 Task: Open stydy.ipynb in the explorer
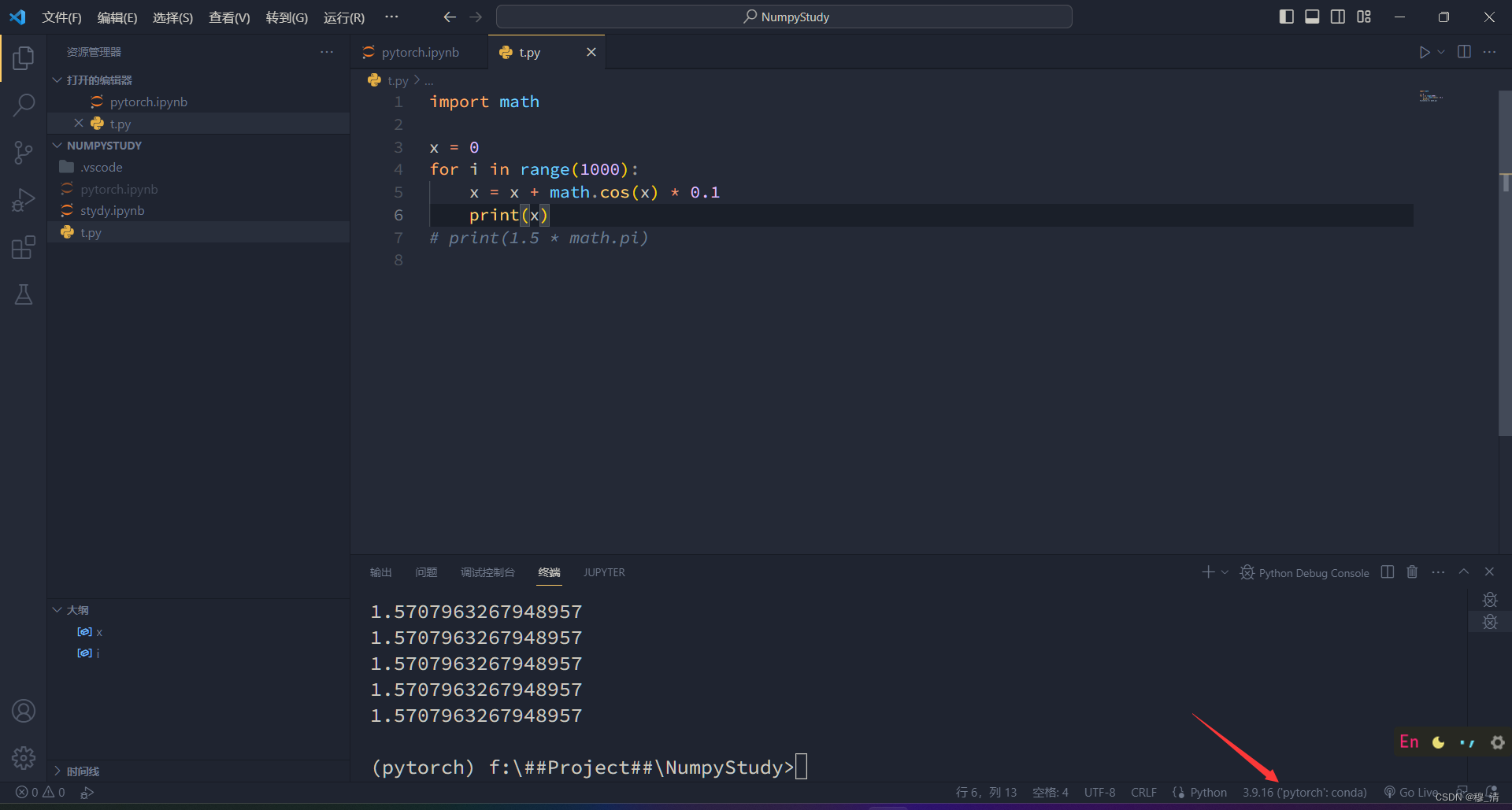[x=198, y=211]
